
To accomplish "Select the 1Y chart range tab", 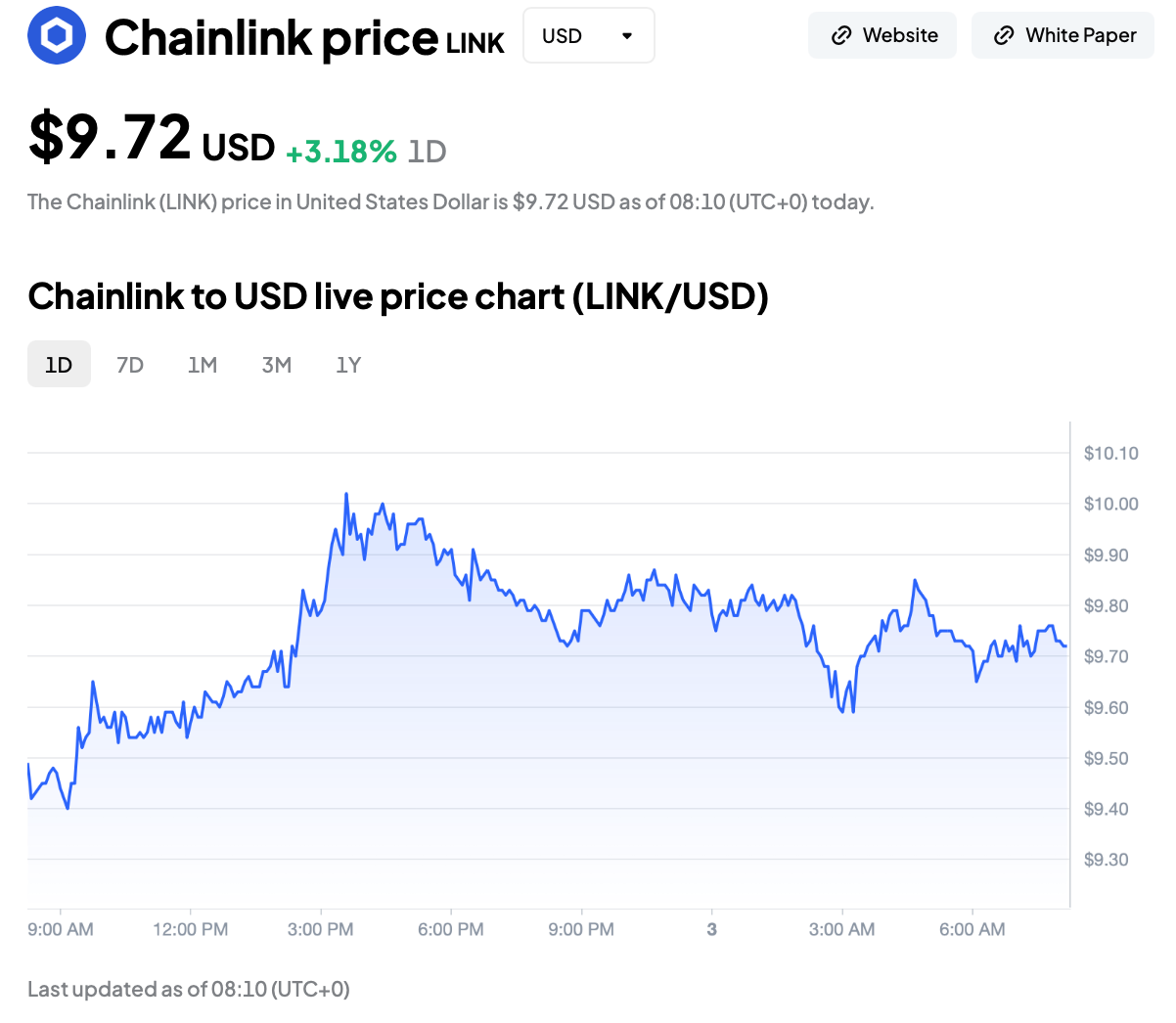I will click(x=348, y=365).
